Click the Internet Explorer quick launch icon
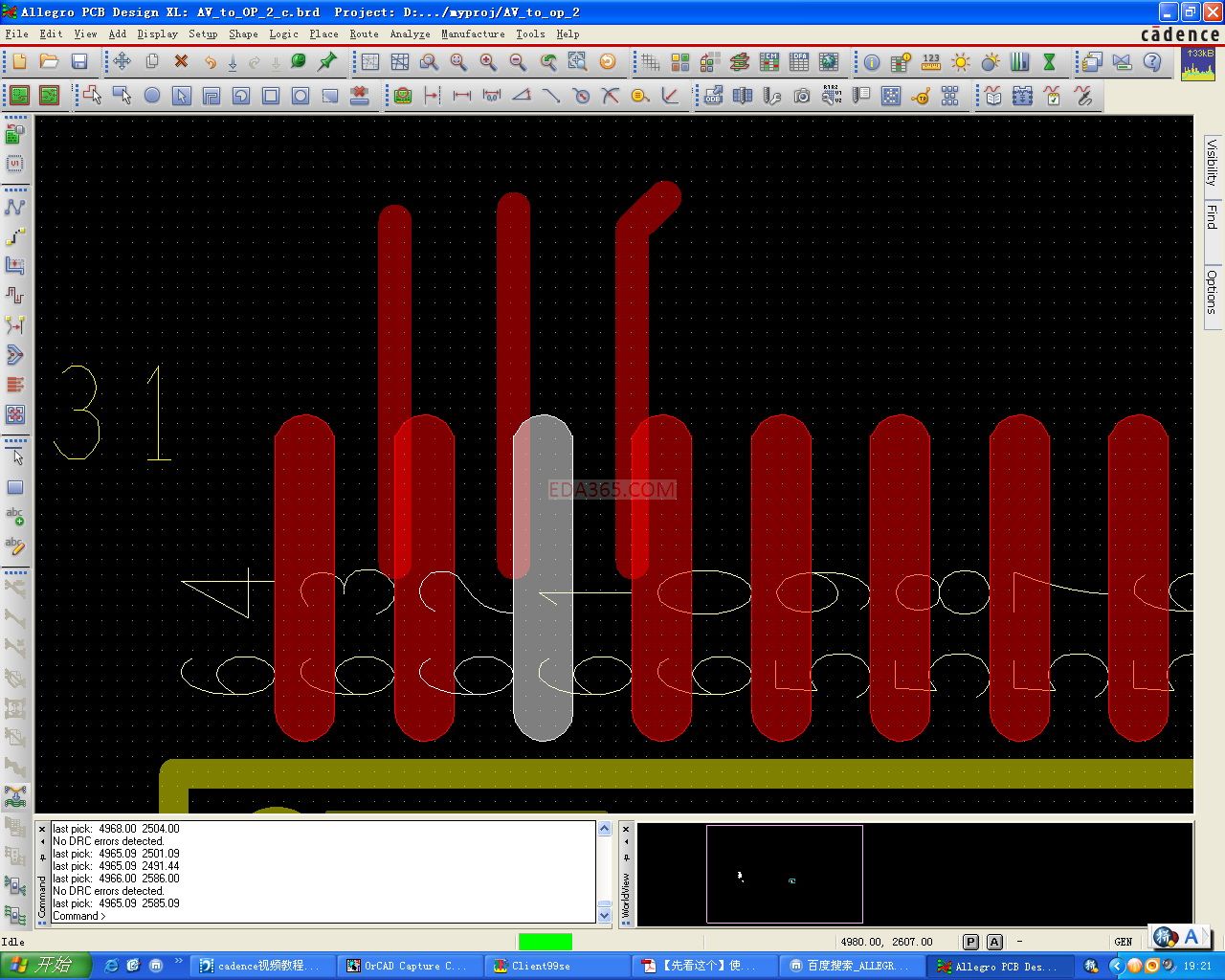 coord(111,966)
